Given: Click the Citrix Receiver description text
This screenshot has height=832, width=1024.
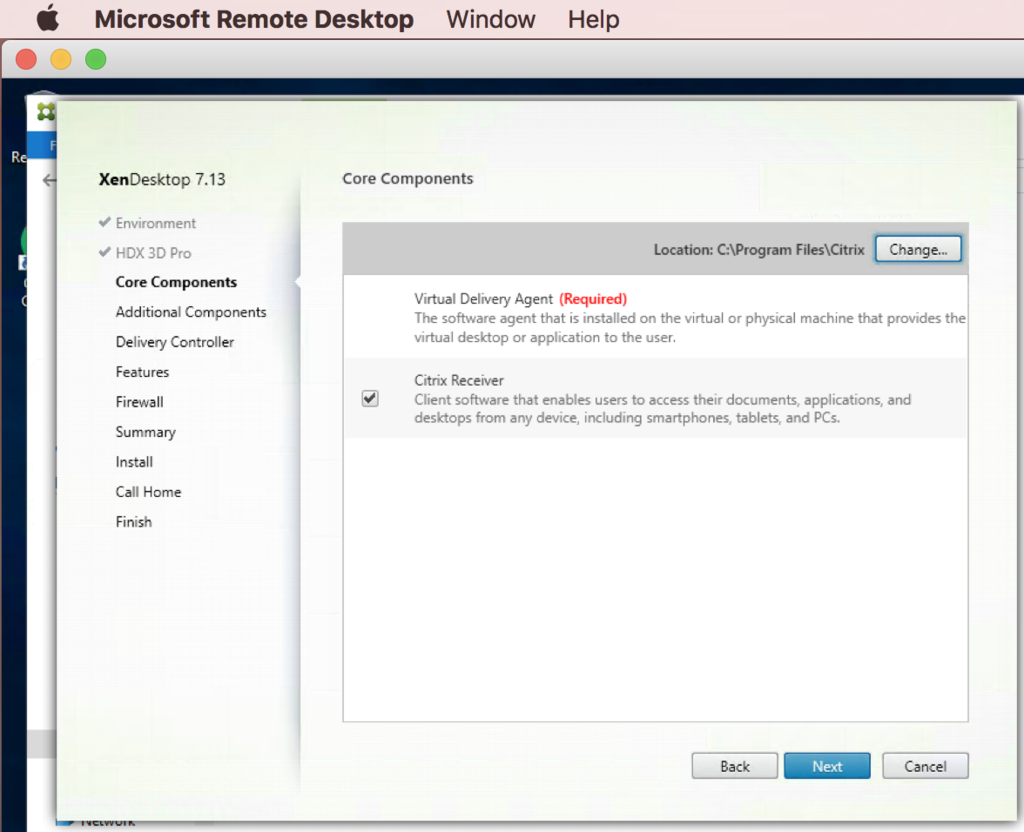Looking at the screenshot, I should coord(662,409).
